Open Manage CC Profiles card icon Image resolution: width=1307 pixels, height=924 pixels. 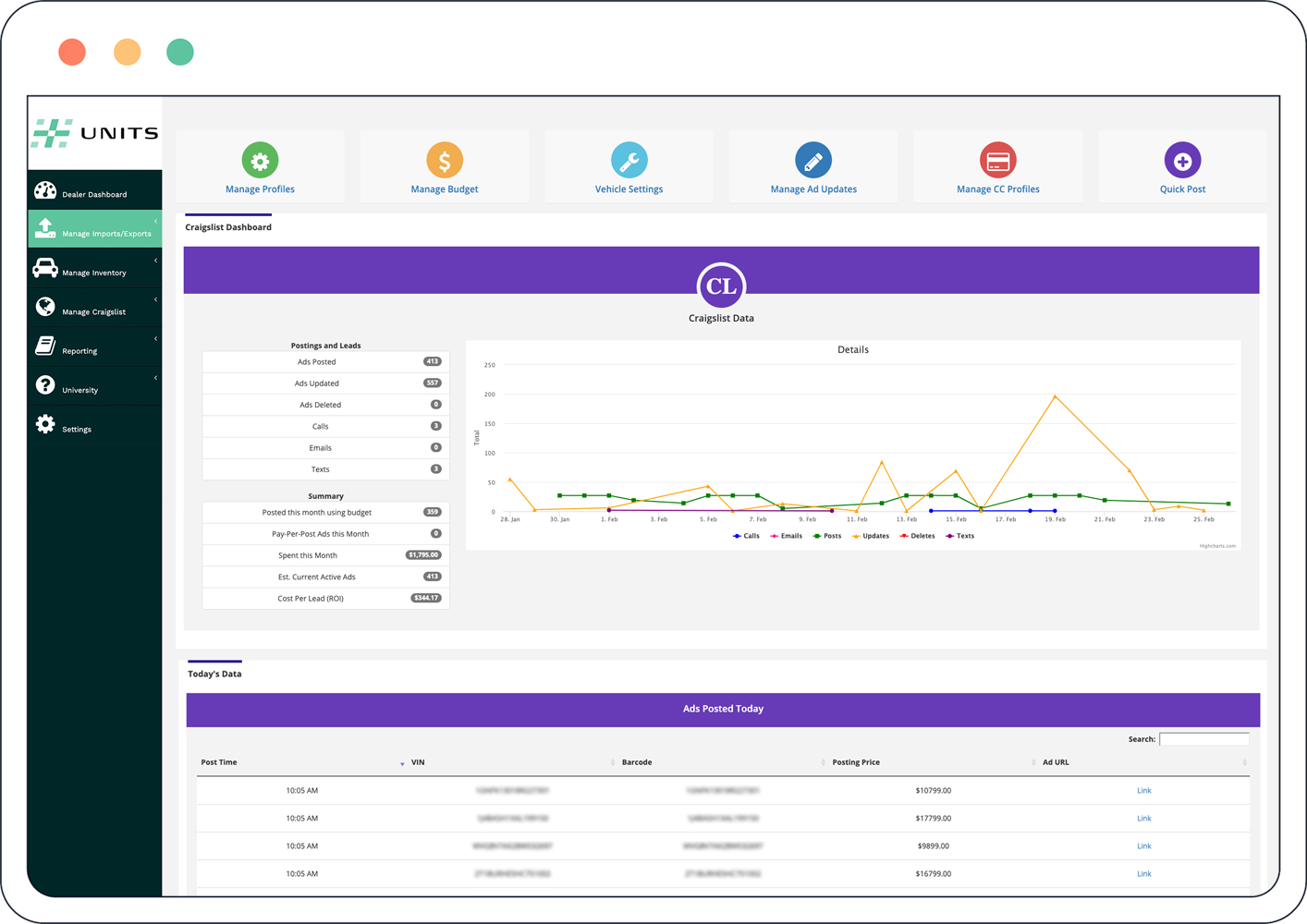point(998,161)
